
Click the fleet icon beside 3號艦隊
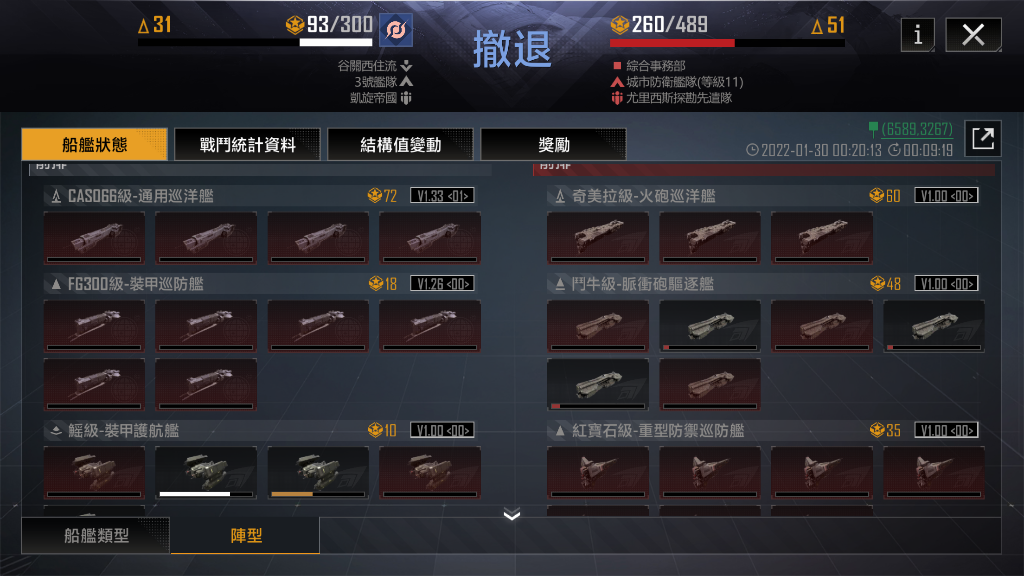(x=406, y=82)
